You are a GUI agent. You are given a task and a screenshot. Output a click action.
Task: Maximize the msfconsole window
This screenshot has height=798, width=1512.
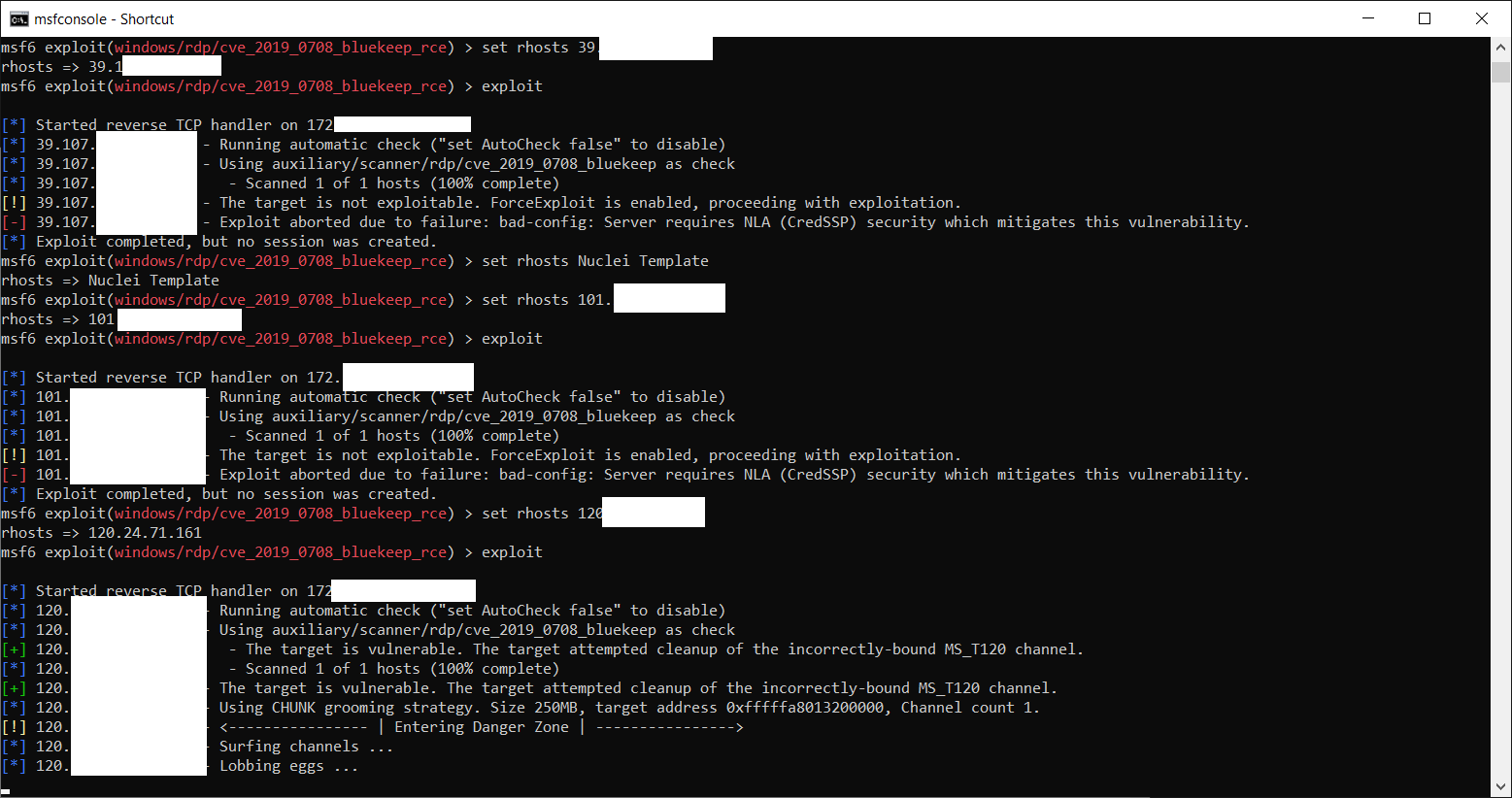point(1425,18)
